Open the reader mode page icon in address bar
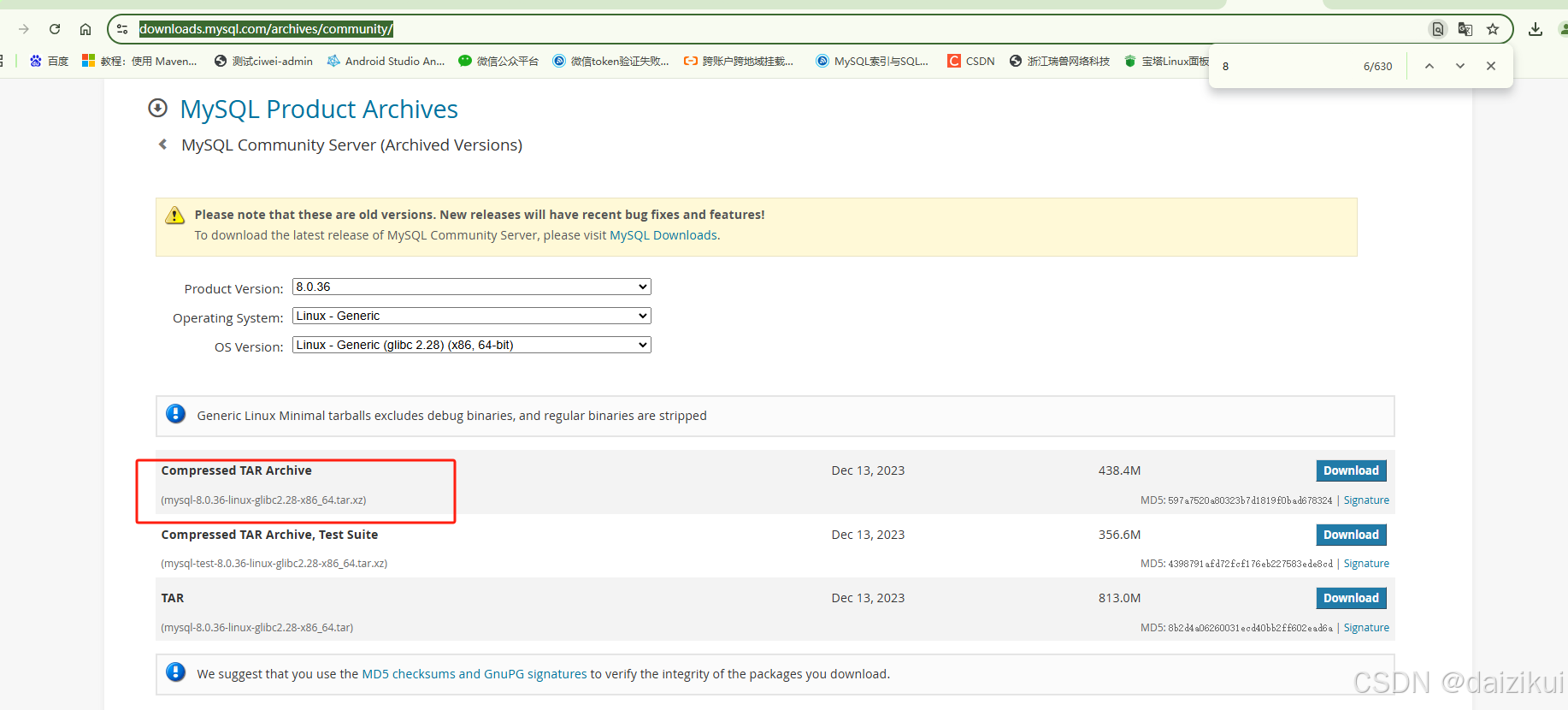Viewport: 1568px width, 710px height. pos(1438,29)
